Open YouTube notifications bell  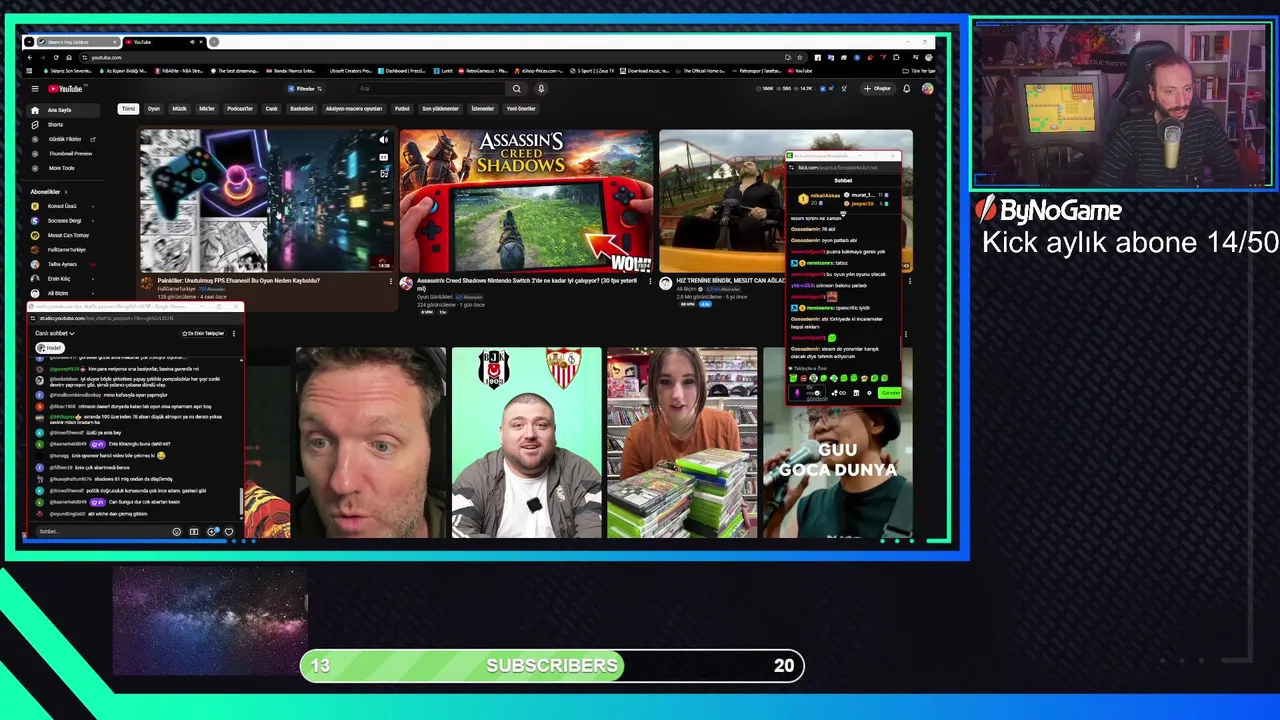tap(906, 89)
